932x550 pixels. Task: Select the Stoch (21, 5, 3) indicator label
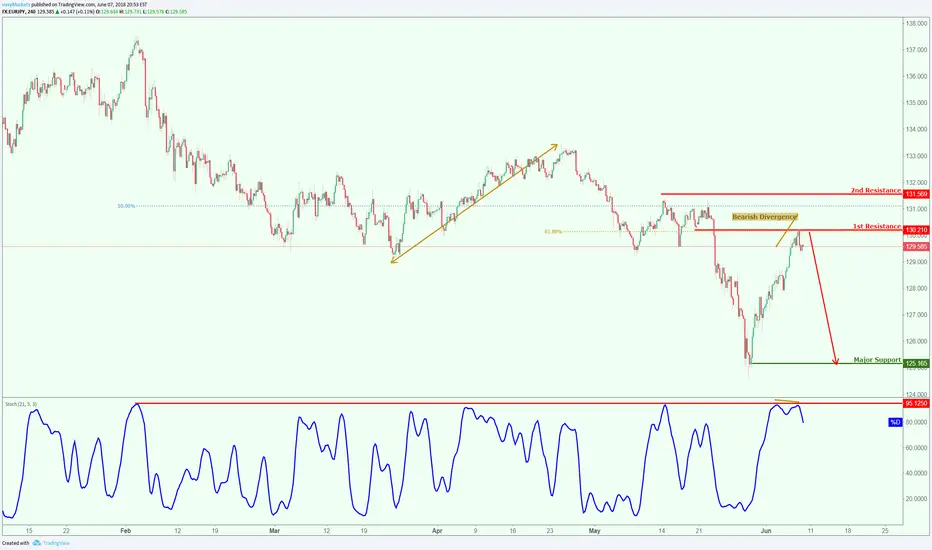click(x=21, y=404)
